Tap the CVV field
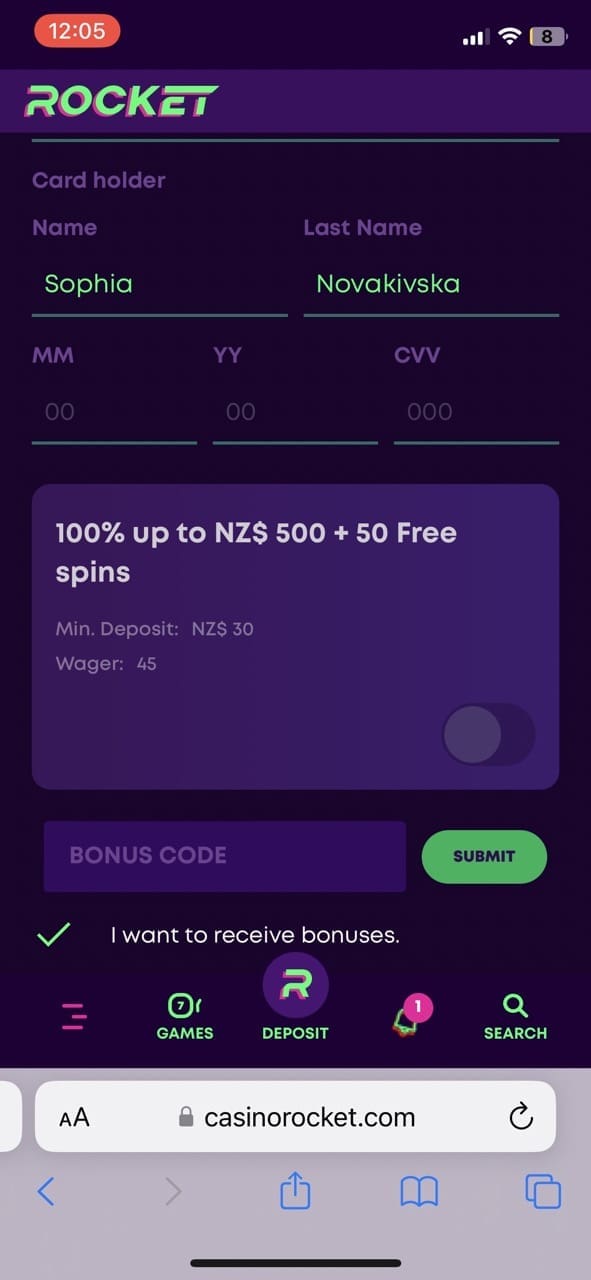 tap(476, 412)
